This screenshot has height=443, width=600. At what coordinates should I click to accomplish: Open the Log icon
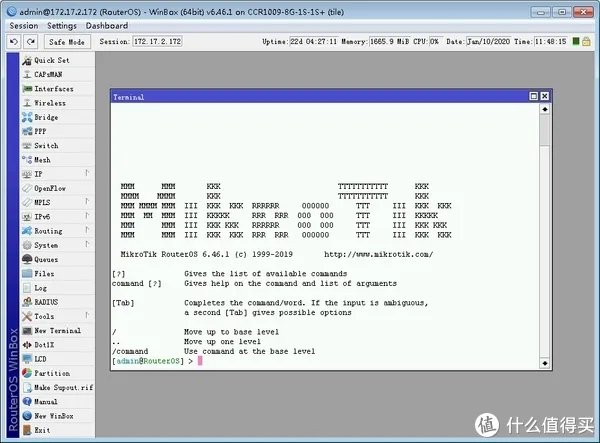[27, 288]
